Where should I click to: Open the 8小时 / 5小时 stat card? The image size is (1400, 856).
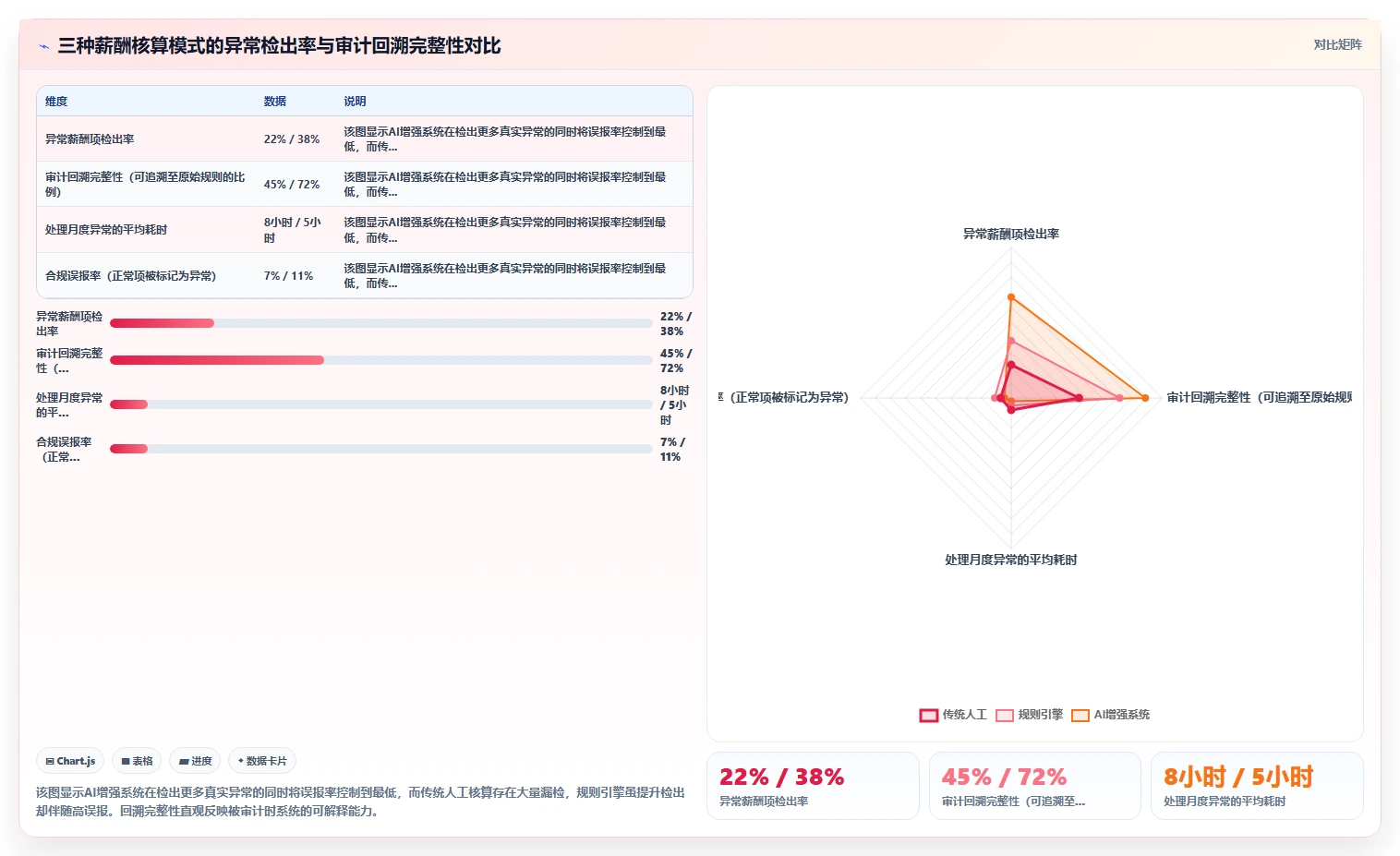pos(1257,786)
